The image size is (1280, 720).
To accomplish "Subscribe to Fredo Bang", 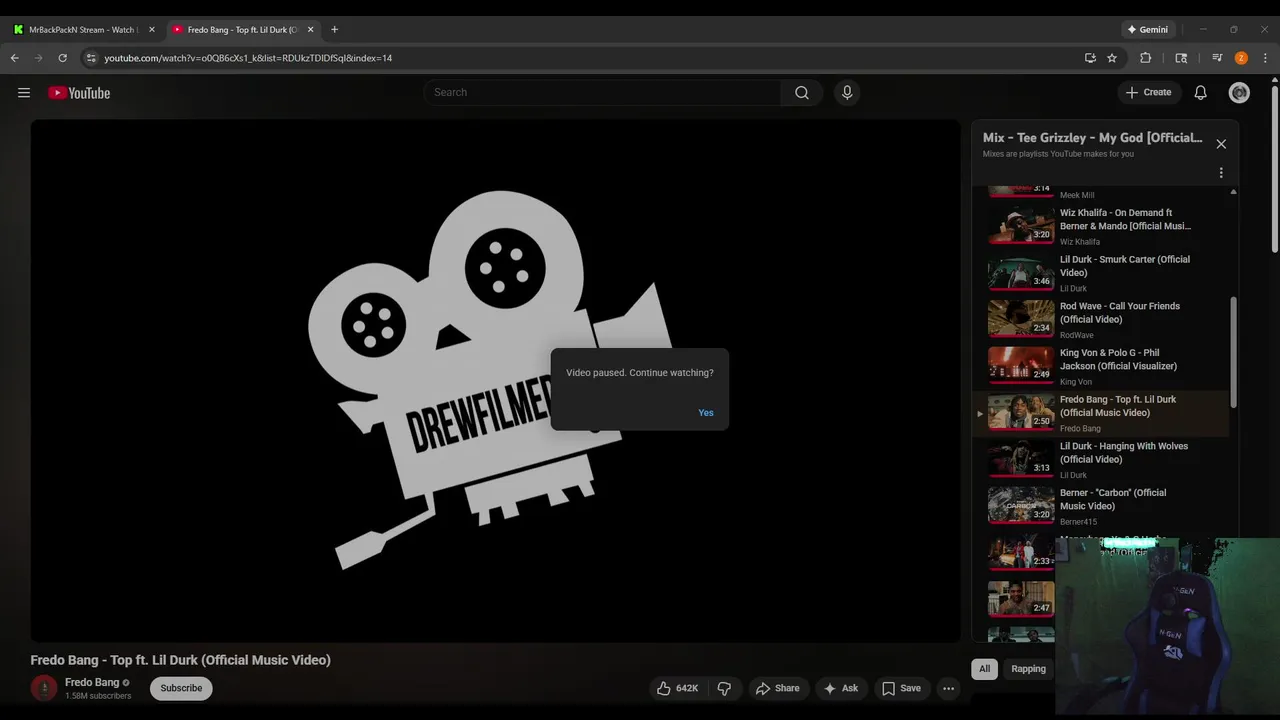I will [181, 688].
